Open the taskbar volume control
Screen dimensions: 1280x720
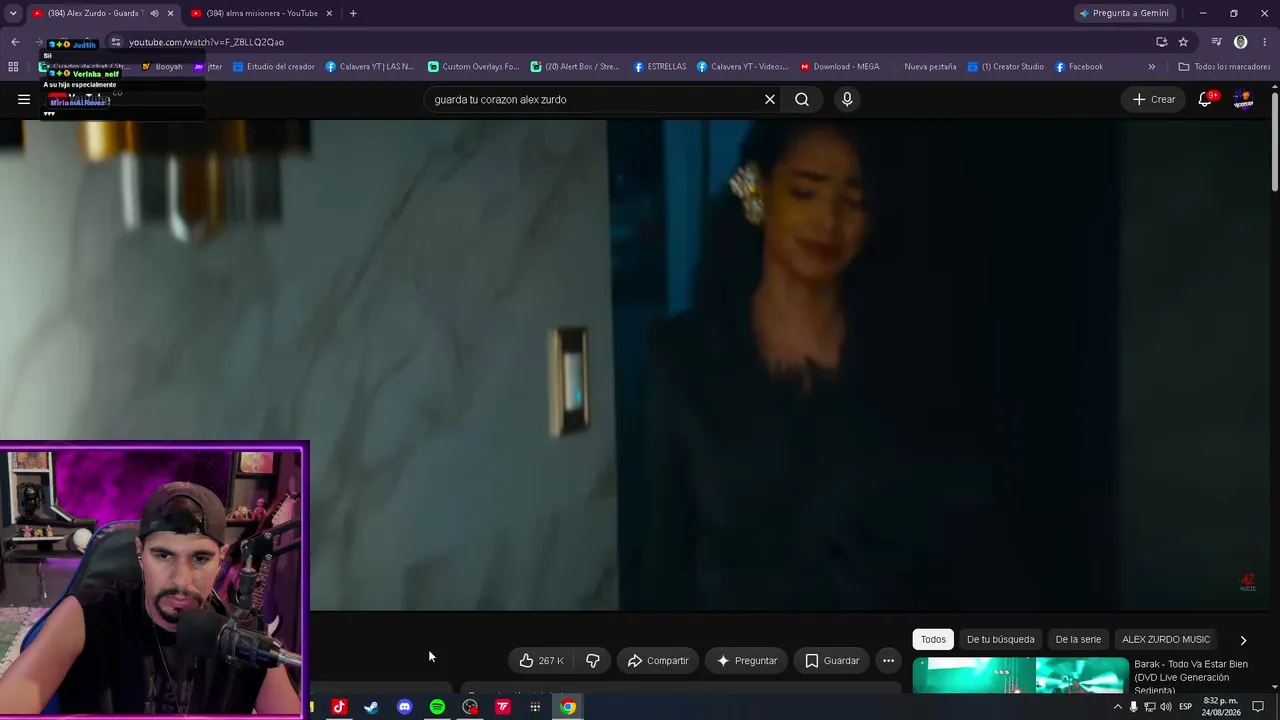[x=1165, y=707]
